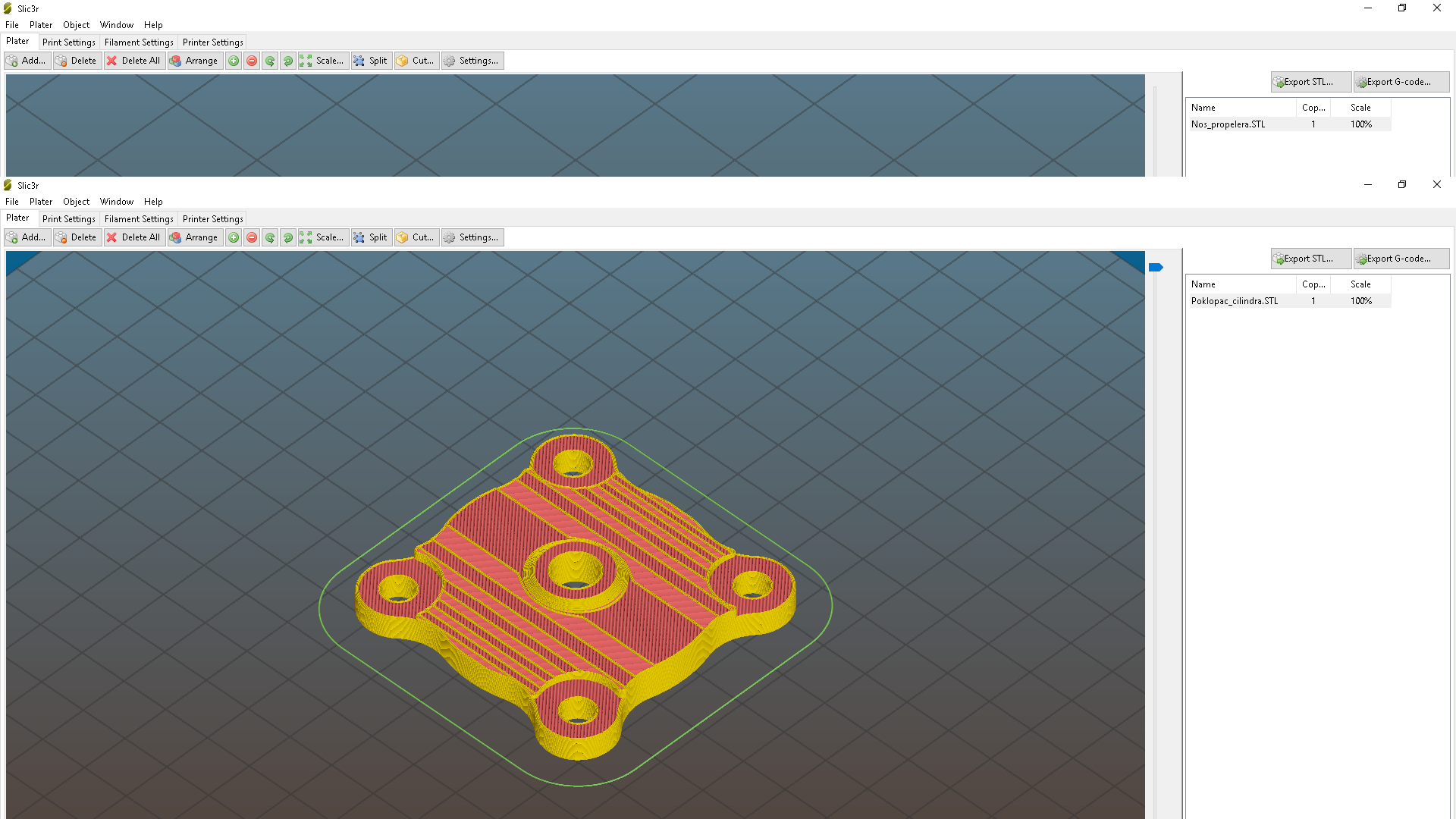Click 100% scale value of Poklopac_cilindra.STL
1456x819 pixels.
pos(1361,301)
